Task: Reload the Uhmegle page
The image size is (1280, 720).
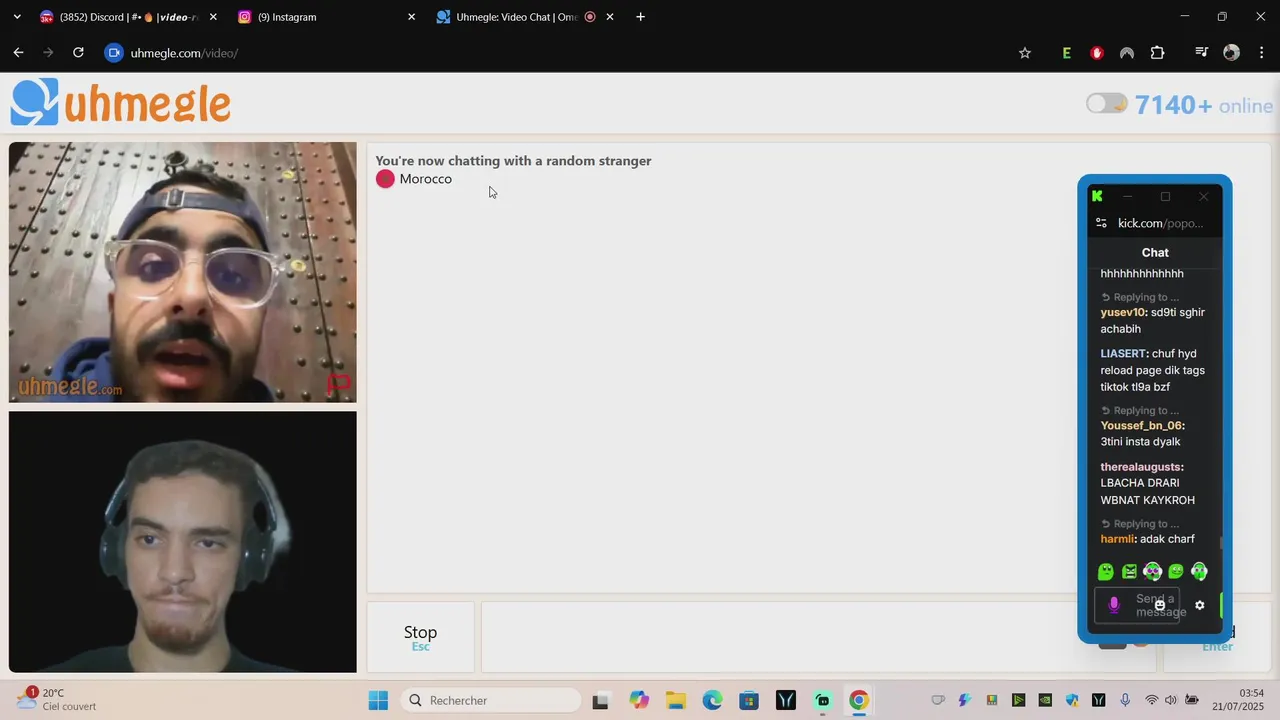Action: coord(78,53)
